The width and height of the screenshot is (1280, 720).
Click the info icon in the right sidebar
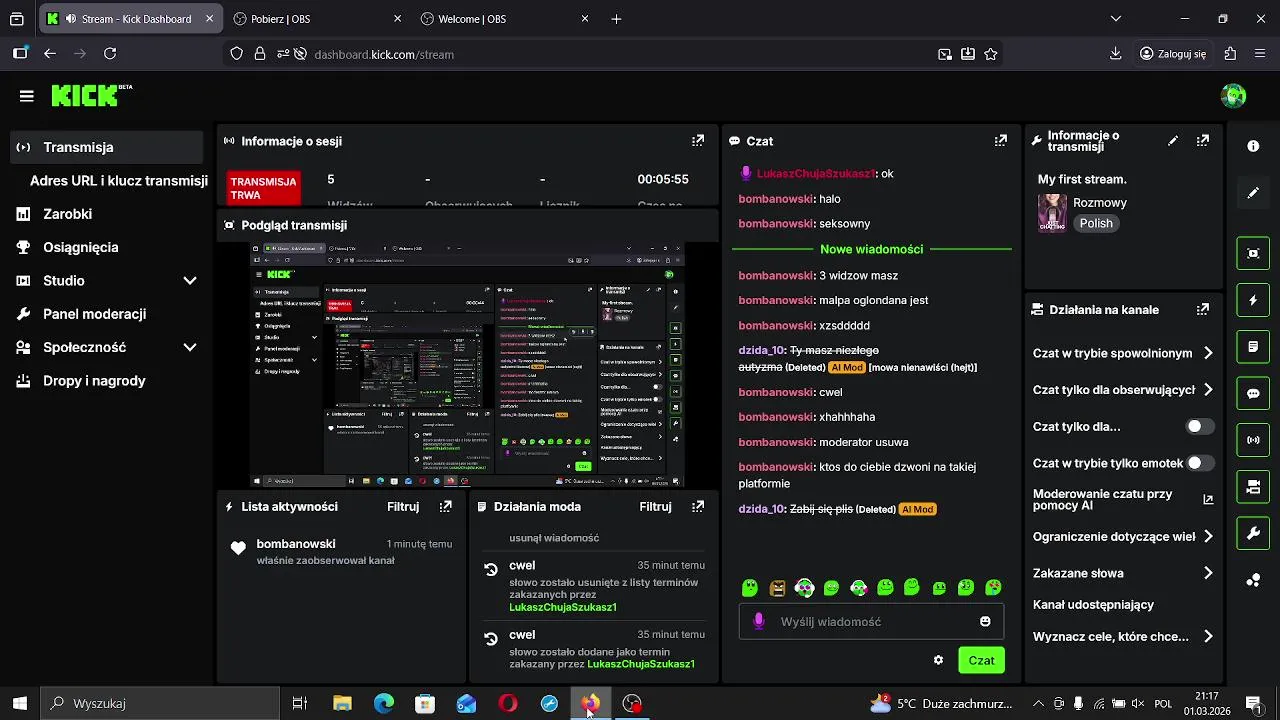pos(1253,146)
